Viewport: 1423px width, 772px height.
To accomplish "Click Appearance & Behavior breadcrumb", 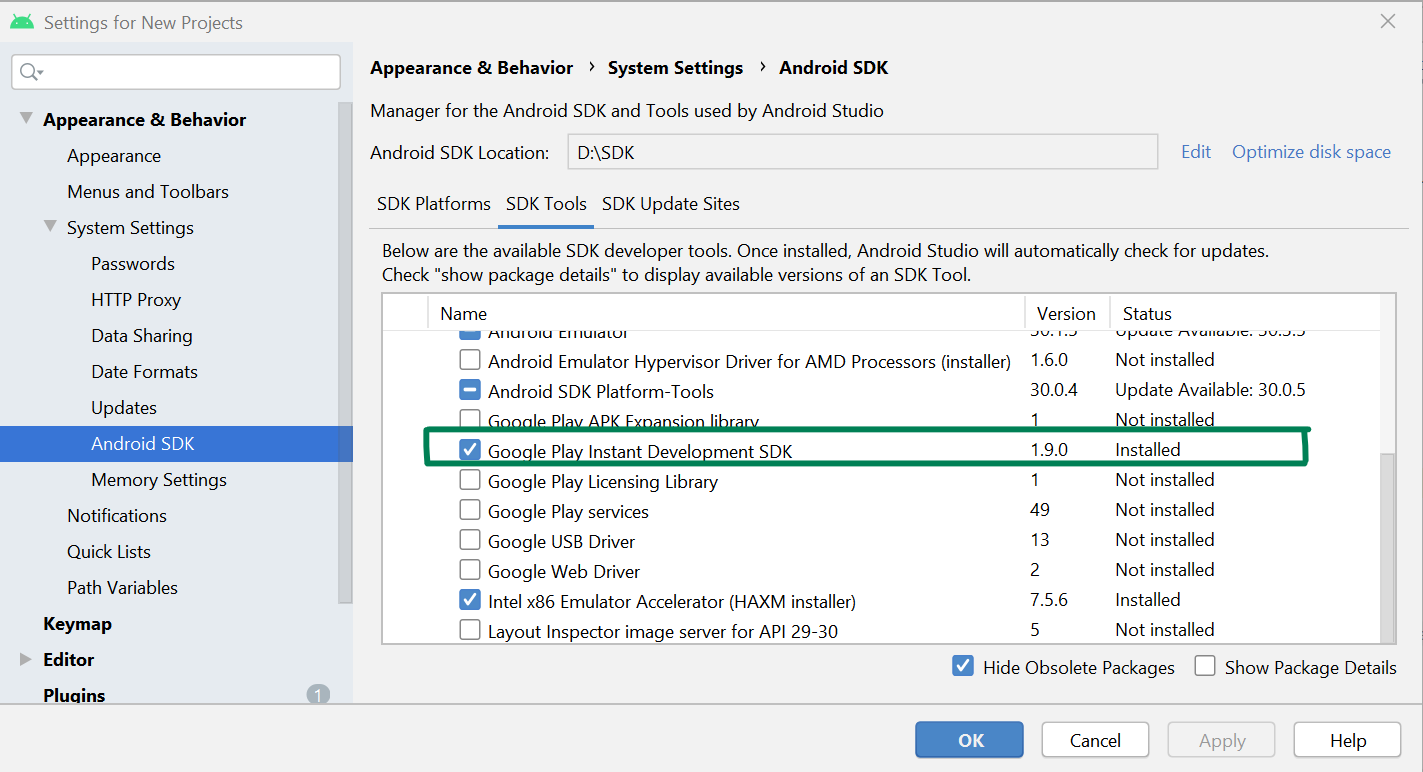I will [471, 68].
